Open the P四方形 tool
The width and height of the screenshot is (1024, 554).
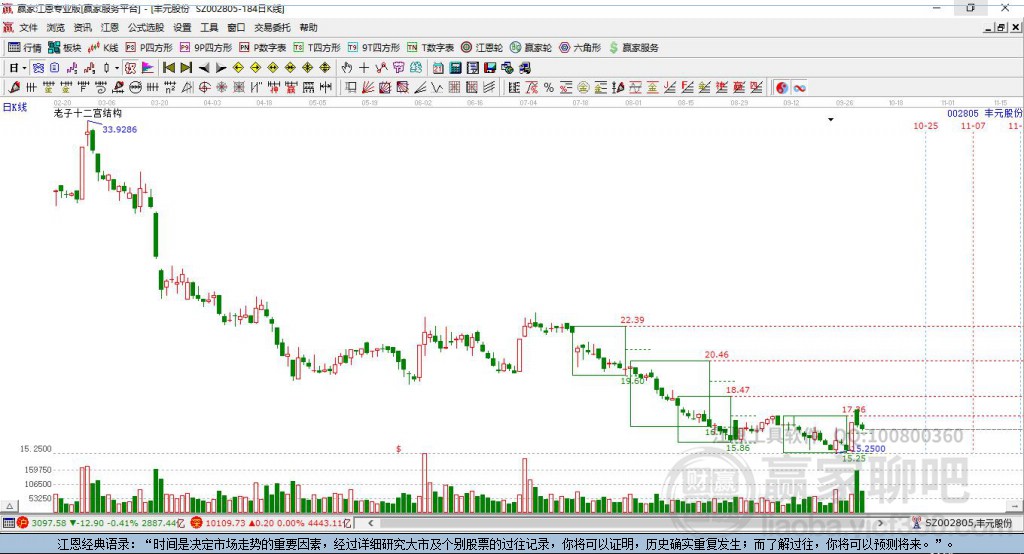pyautogui.click(x=149, y=48)
